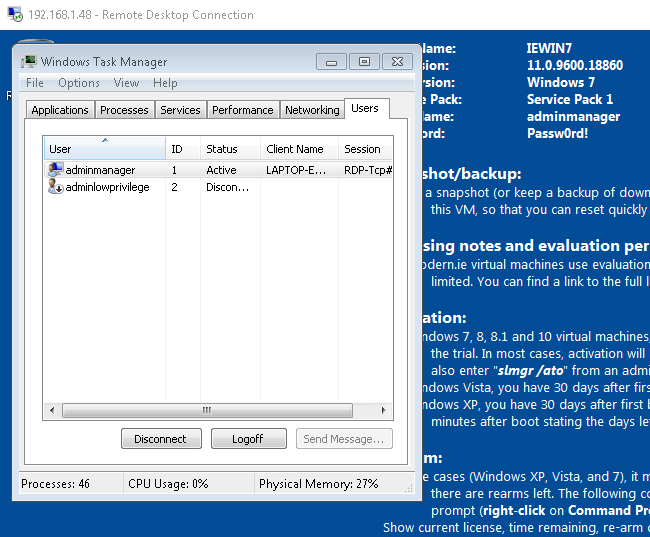Click the Task Manager title bar icon
Viewport: 650px width, 537px height.
click(x=29, y=62)
